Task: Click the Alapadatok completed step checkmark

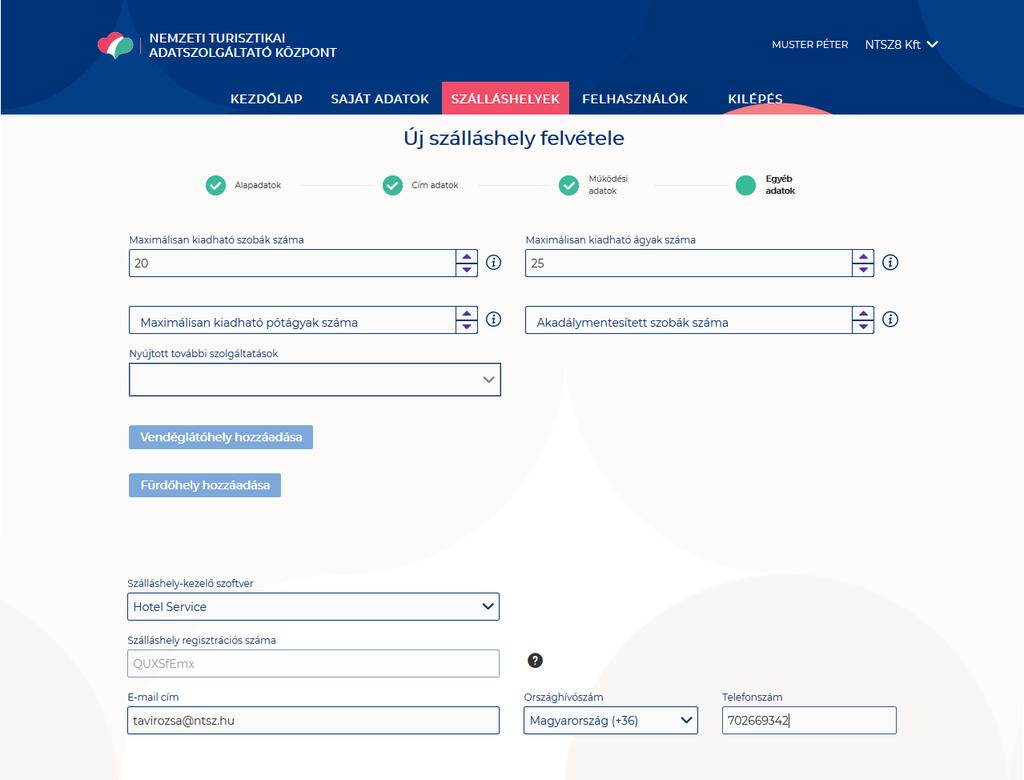Action: click(x=216, y=186)
